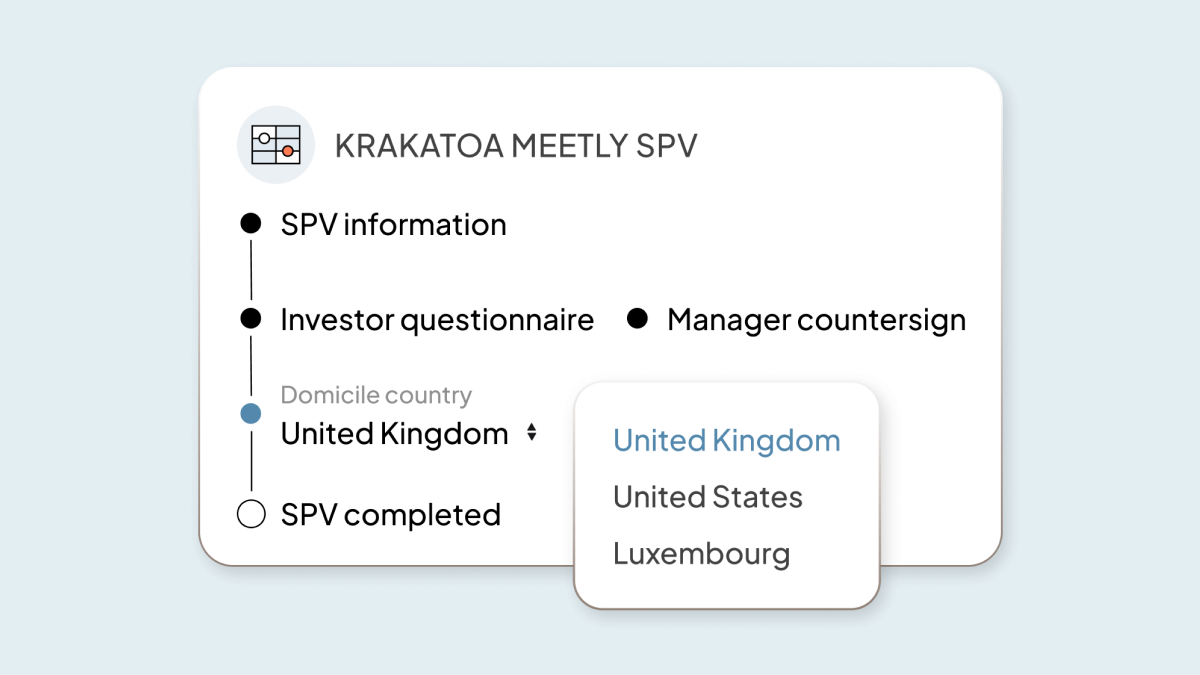The height and width of the screenshot is (675, 1200).
Task: Click the hollow SPV completed step circle
Action: point(250,514)
